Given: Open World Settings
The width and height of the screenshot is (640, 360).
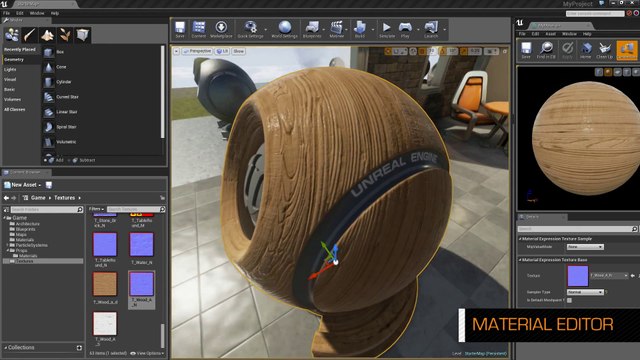Looking at the screenshot, I should pos(284,29).
